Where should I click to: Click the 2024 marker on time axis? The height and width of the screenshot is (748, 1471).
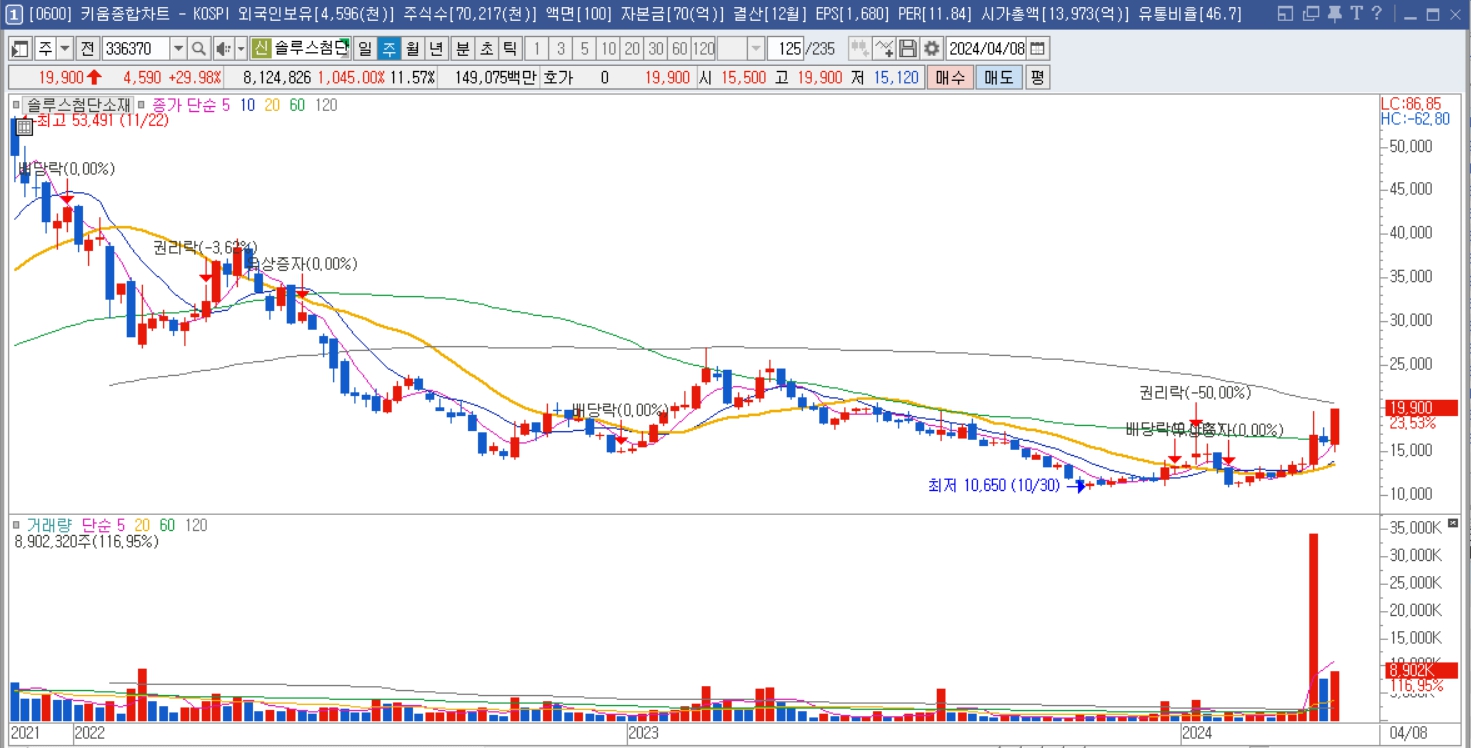[x=1197, y=734]
